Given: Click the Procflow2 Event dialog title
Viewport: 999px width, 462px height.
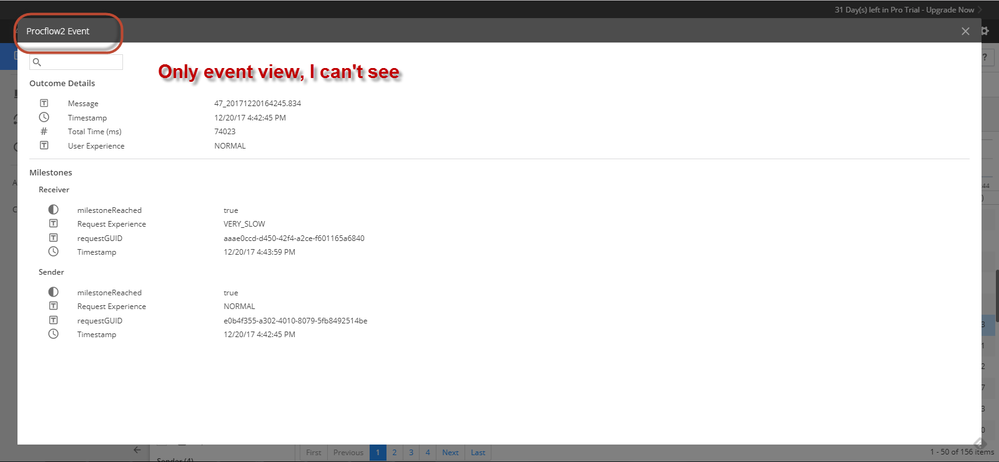Looking at the screenshot, I should pos(58,31).
